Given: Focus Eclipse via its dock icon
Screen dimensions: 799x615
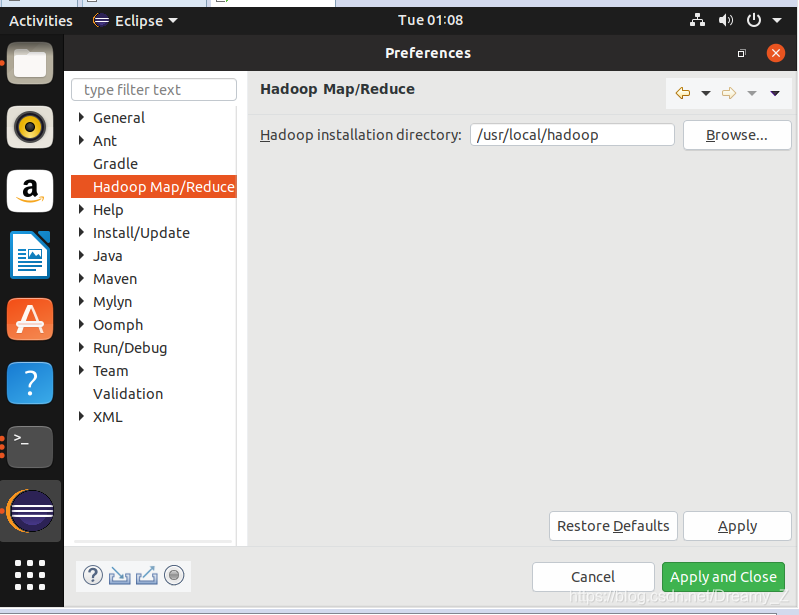Looking at the screenshot, I should point(30,511).
